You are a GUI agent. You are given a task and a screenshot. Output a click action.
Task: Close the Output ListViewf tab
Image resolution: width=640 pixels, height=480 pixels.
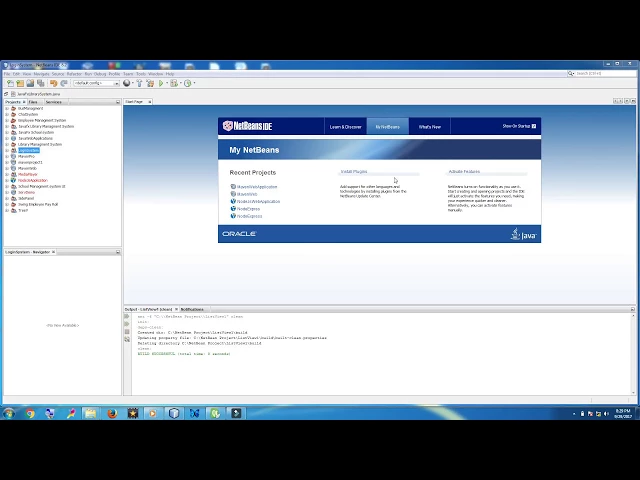[176, 309]
